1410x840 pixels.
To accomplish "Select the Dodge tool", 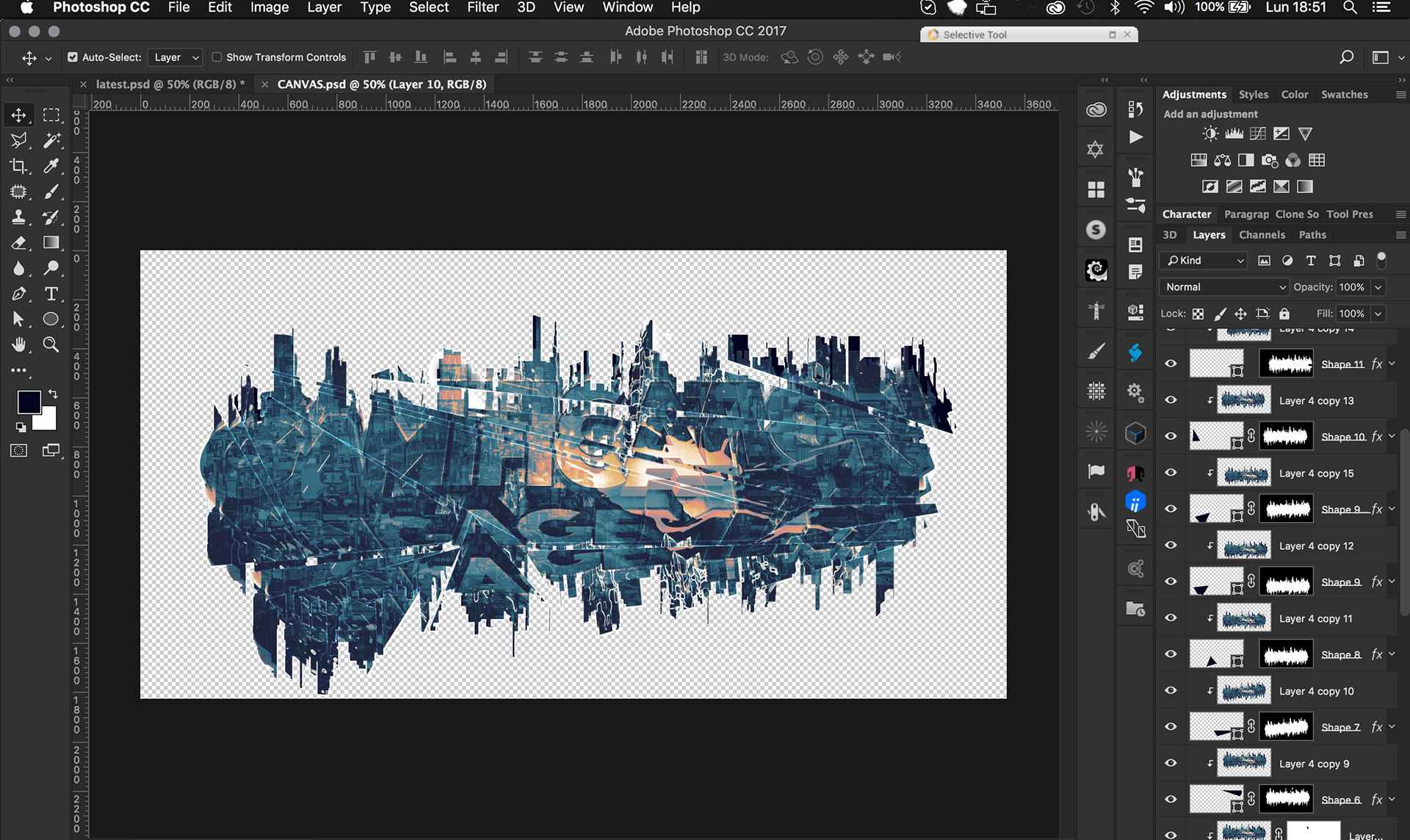I will coord(51,268).
